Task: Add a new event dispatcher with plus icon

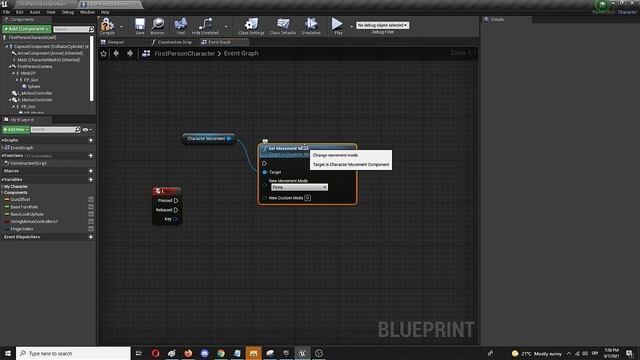Action: coord(91,237)
